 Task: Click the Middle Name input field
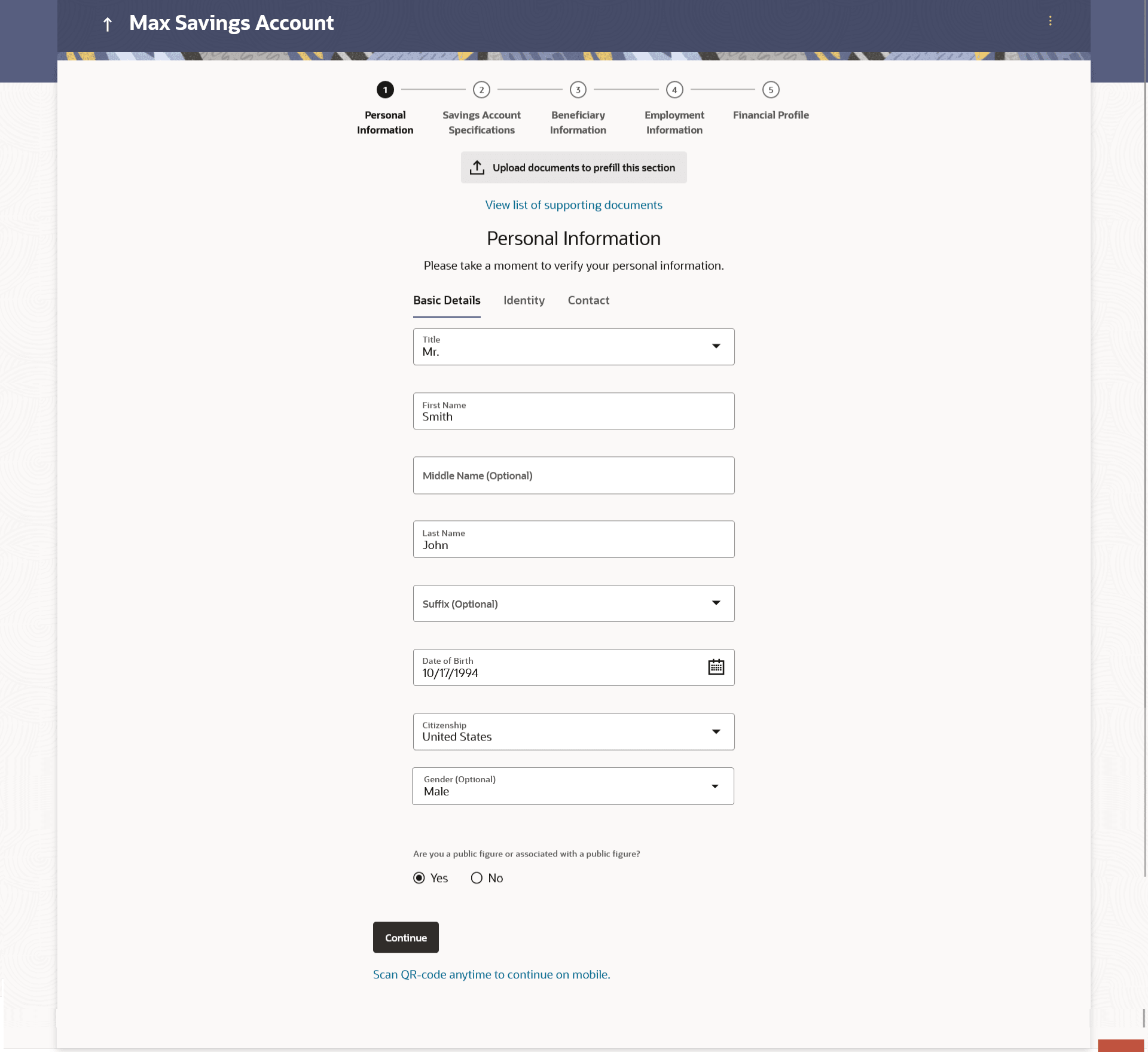[573, 475]
